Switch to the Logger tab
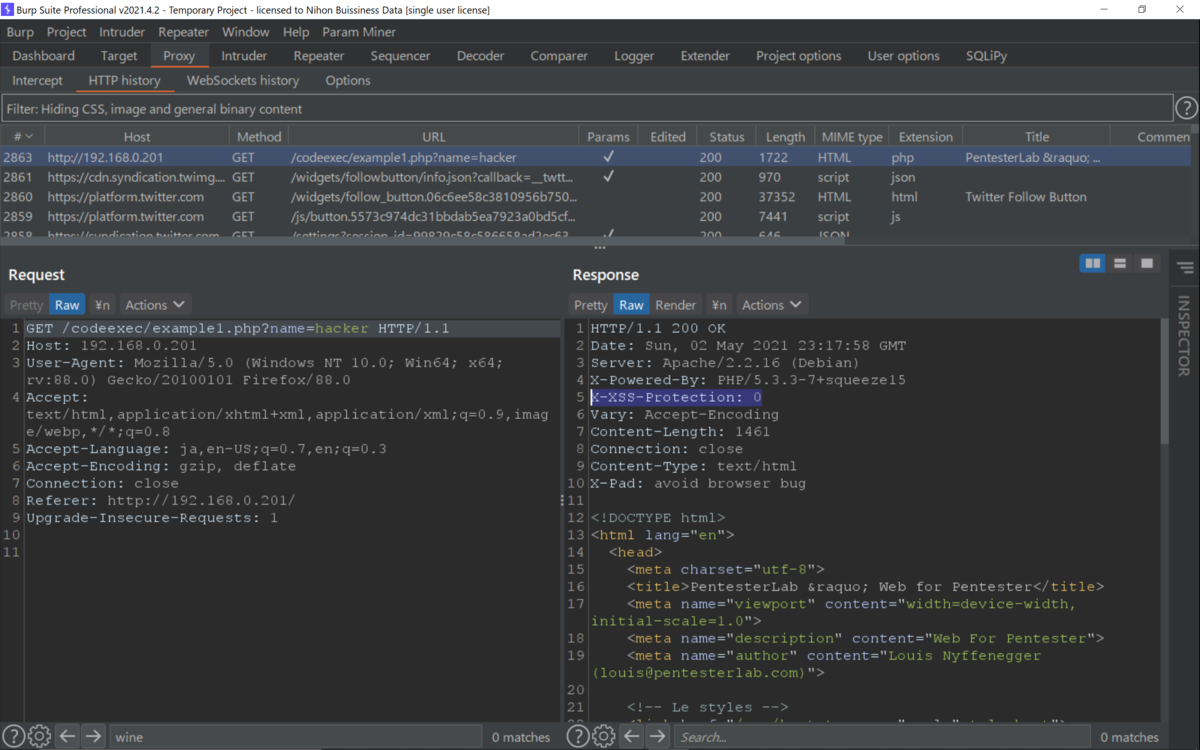The height and width of the screenshot is (750, 1200). coord(634,56)
